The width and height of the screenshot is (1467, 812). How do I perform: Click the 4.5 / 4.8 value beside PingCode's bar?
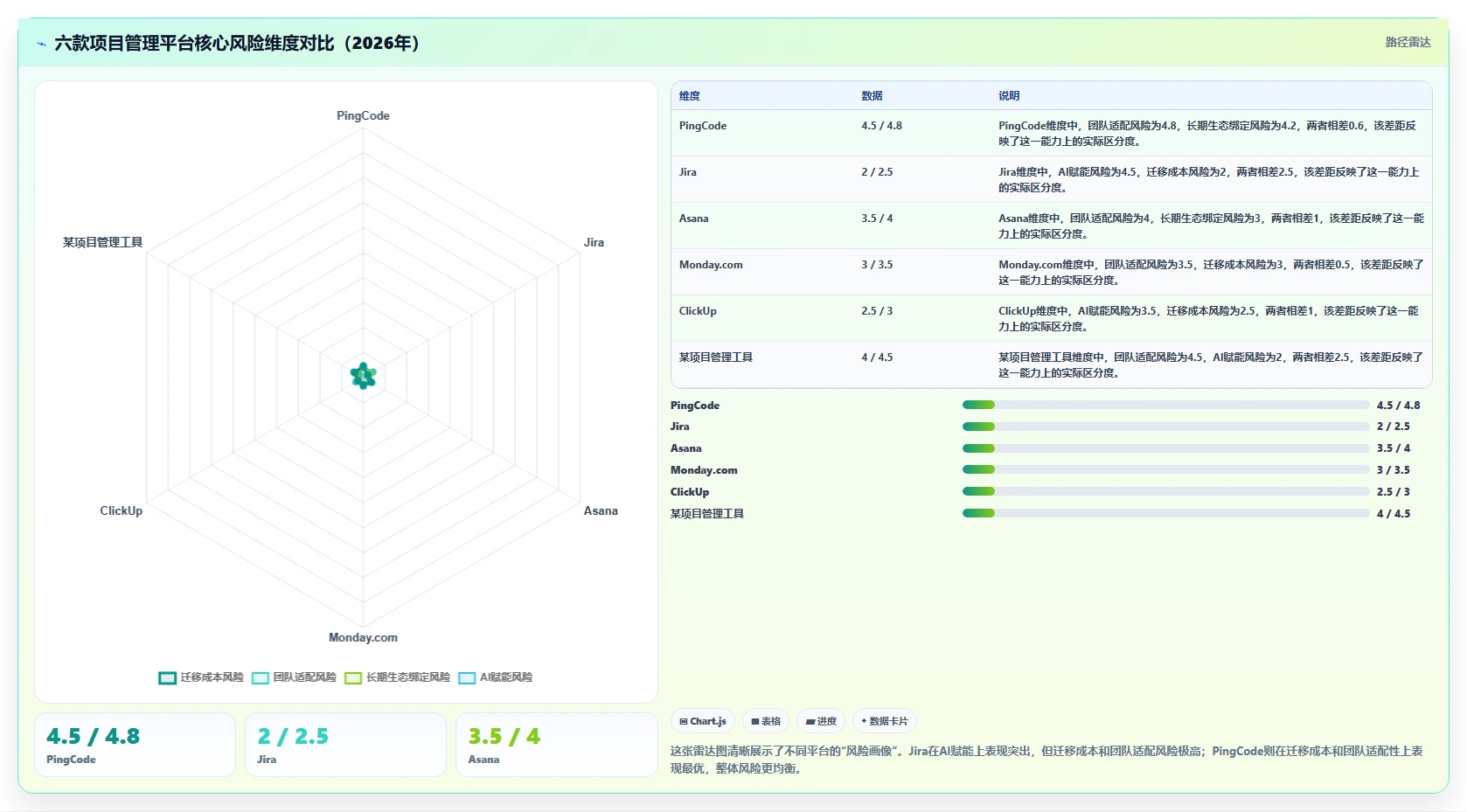tap(1398, 406)
